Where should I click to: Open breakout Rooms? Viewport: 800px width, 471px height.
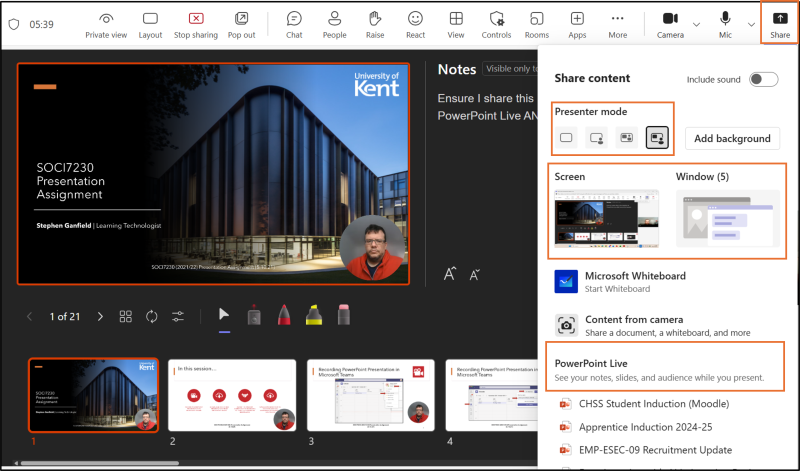537,26
